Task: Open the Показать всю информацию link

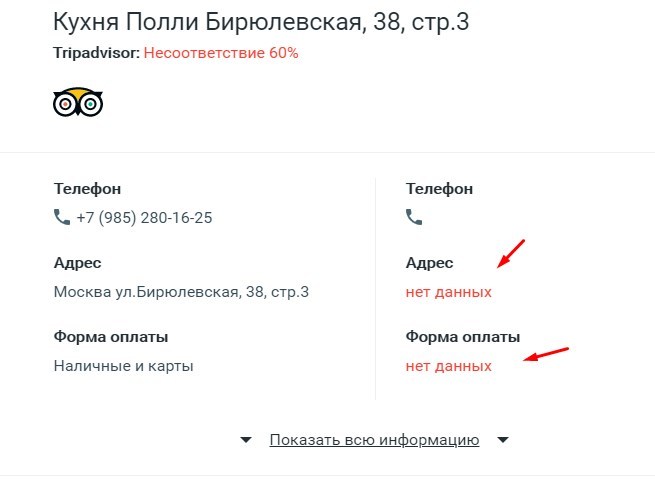Action: click(374, 440)
